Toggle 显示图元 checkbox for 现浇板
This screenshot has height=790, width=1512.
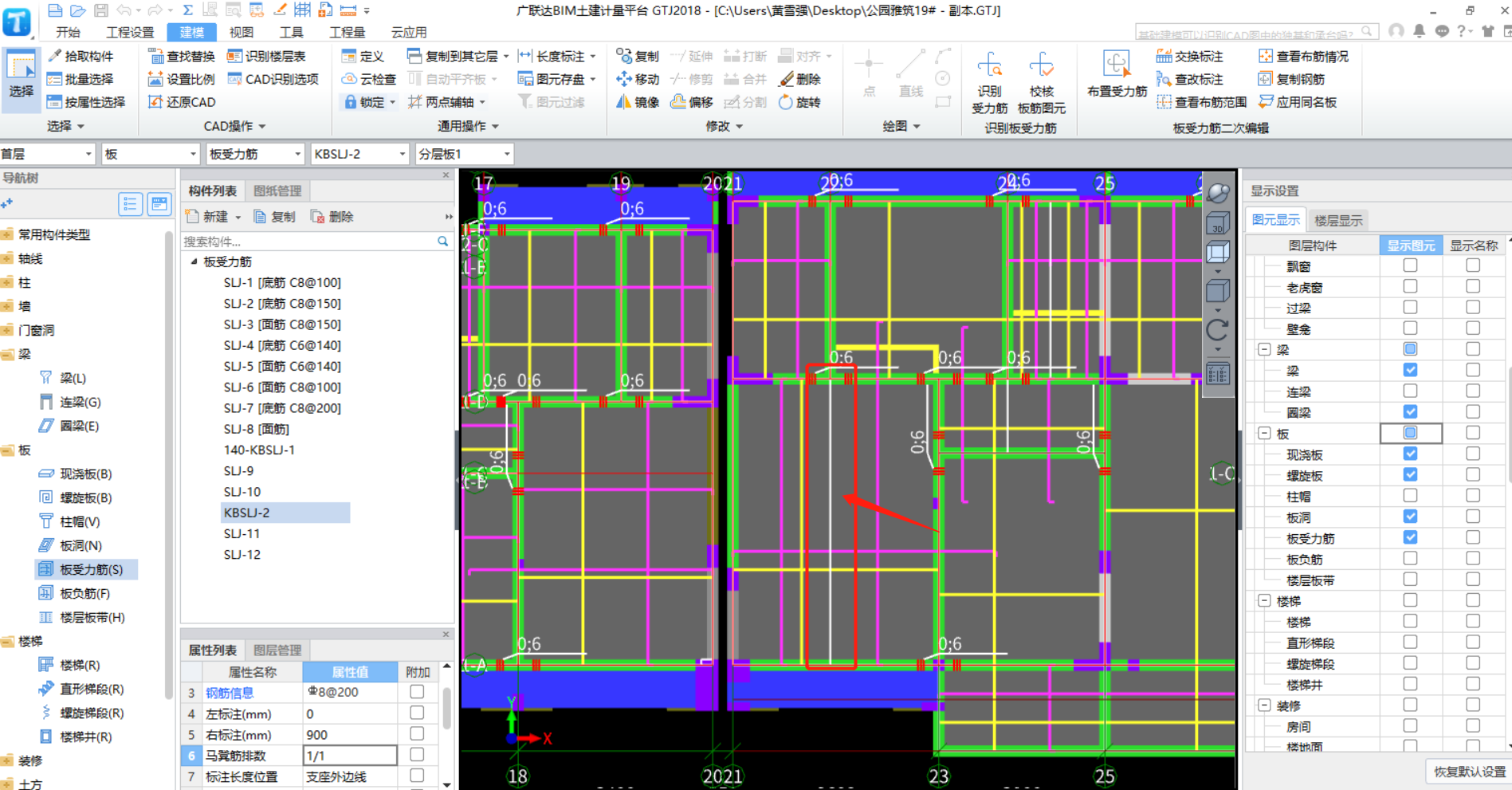tap(1410, 454)
